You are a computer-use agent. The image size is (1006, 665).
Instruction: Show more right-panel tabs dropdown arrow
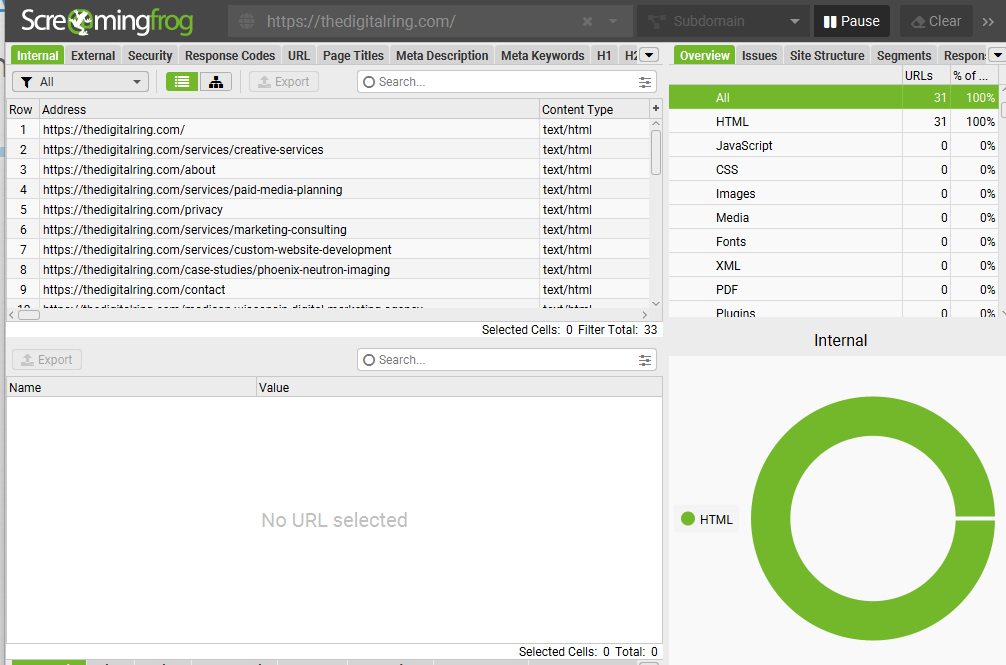click(997, 56)
